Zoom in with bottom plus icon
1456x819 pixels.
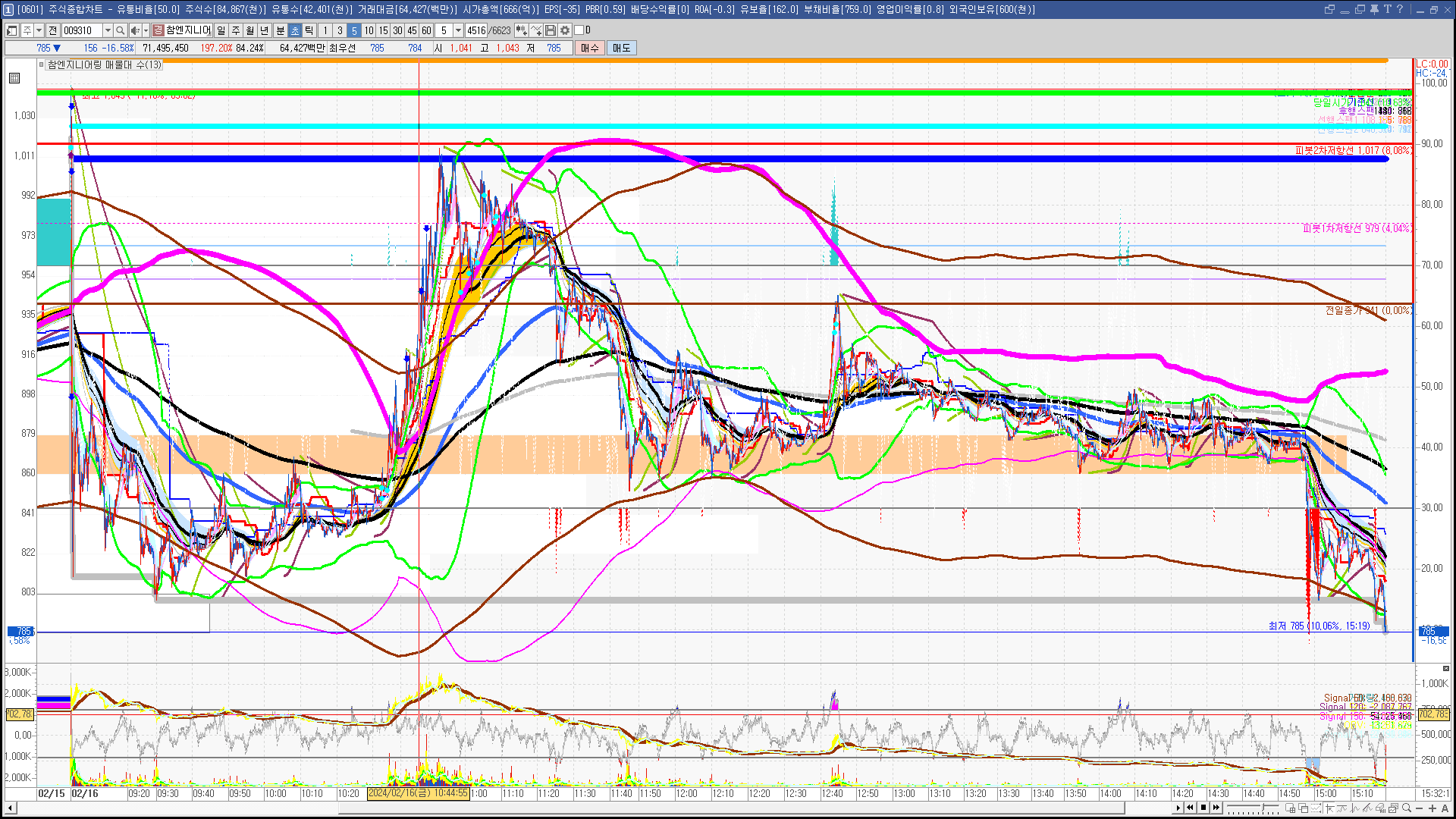click(x=1432, y=808)
